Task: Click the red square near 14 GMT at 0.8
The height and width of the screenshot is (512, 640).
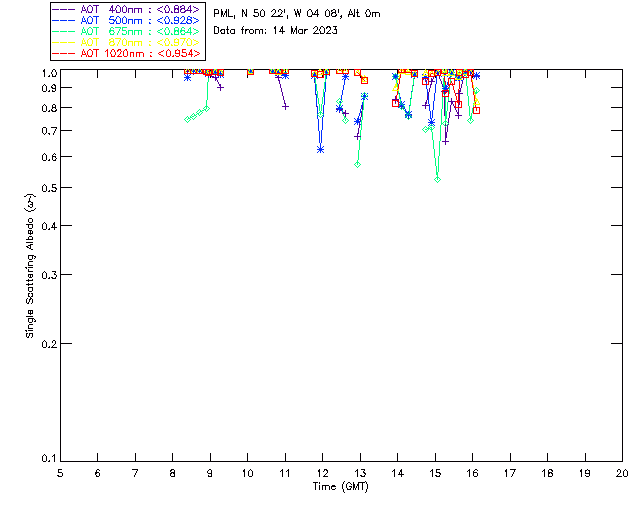Action: pyautogui.click(x=395, y=103)
